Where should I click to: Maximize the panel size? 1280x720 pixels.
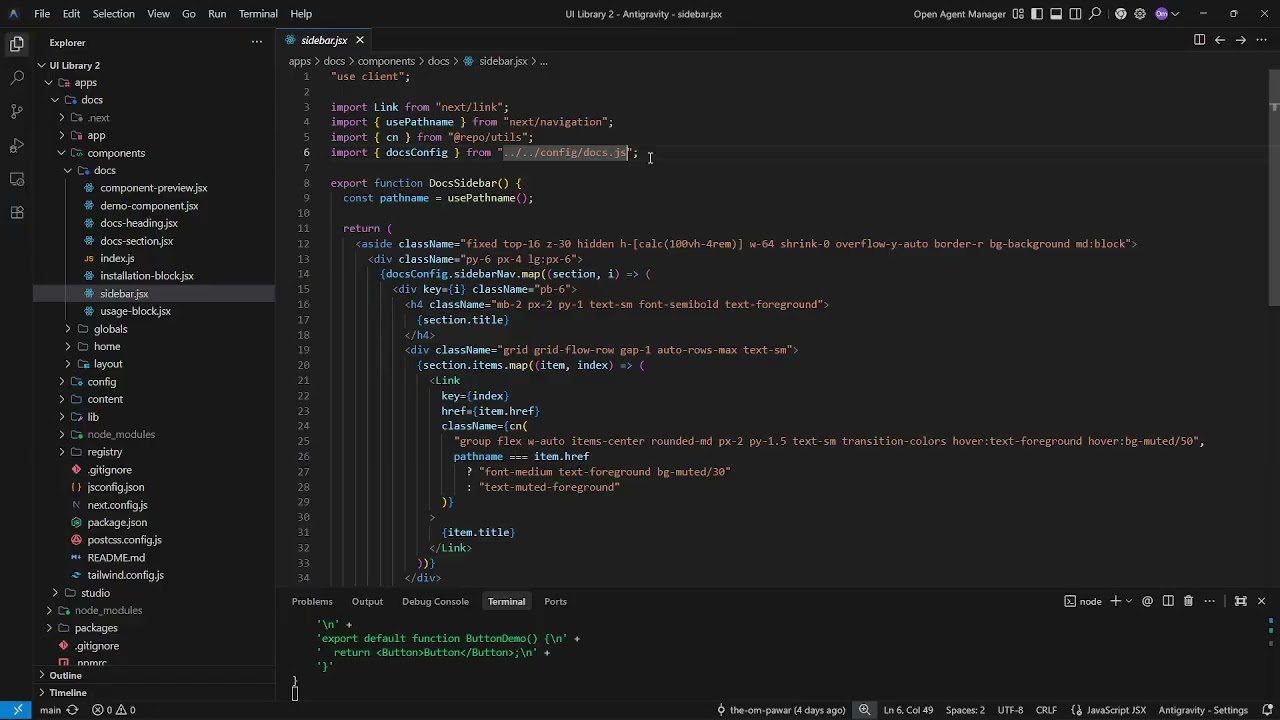point(1240,601)
